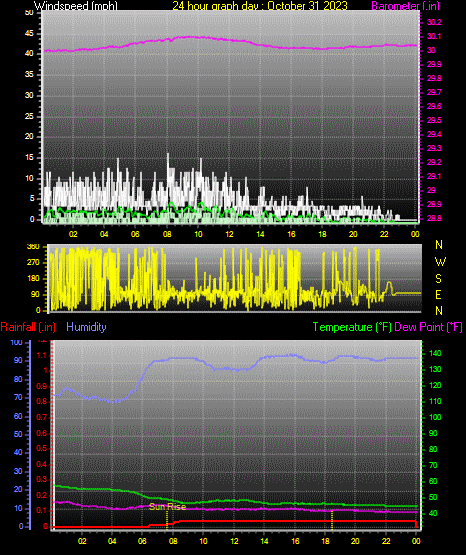Image resolution: width=466 pixels, height=555 pixels.
Task: Click the Windspeed (mph) axis title
Action: coord(75,5)
